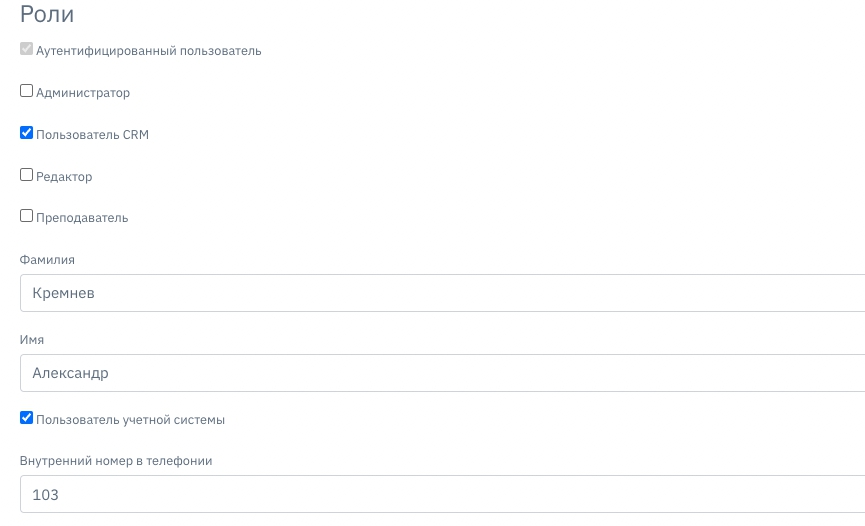This screenshot has width=865, height=526.
Task: Click into the Фамилия input box
Action: [x=442, y=293]
